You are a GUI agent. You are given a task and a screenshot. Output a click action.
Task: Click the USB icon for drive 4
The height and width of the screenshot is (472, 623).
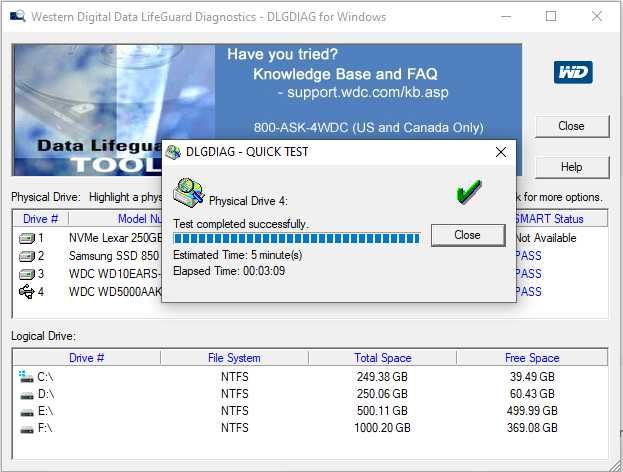point(27,292)
